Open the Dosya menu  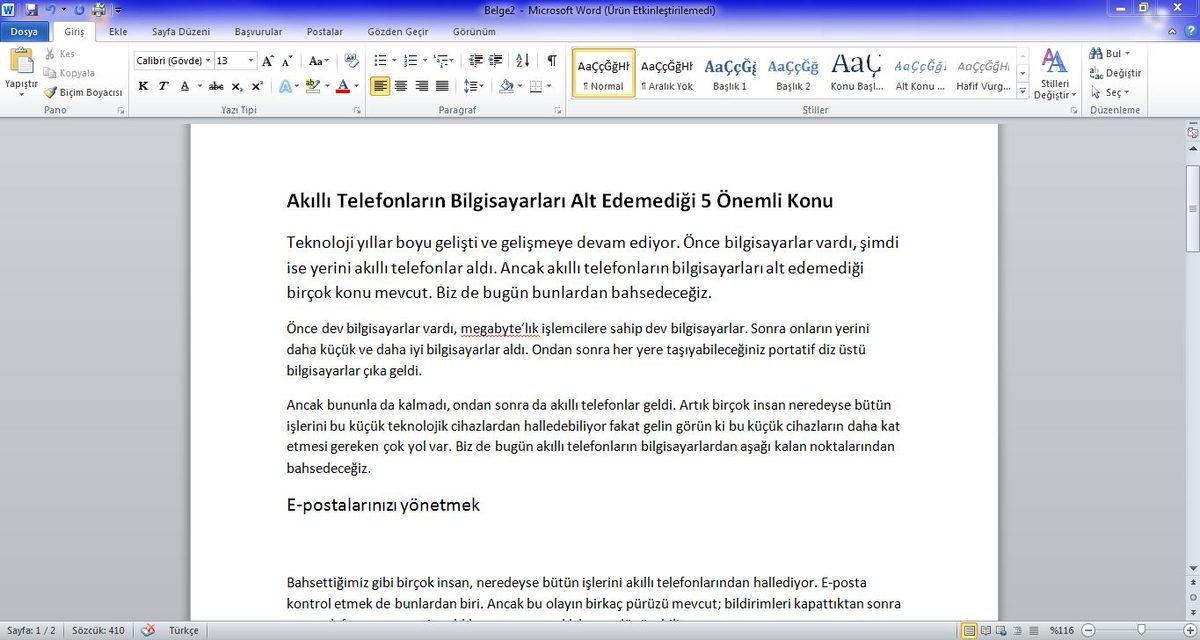24,31
